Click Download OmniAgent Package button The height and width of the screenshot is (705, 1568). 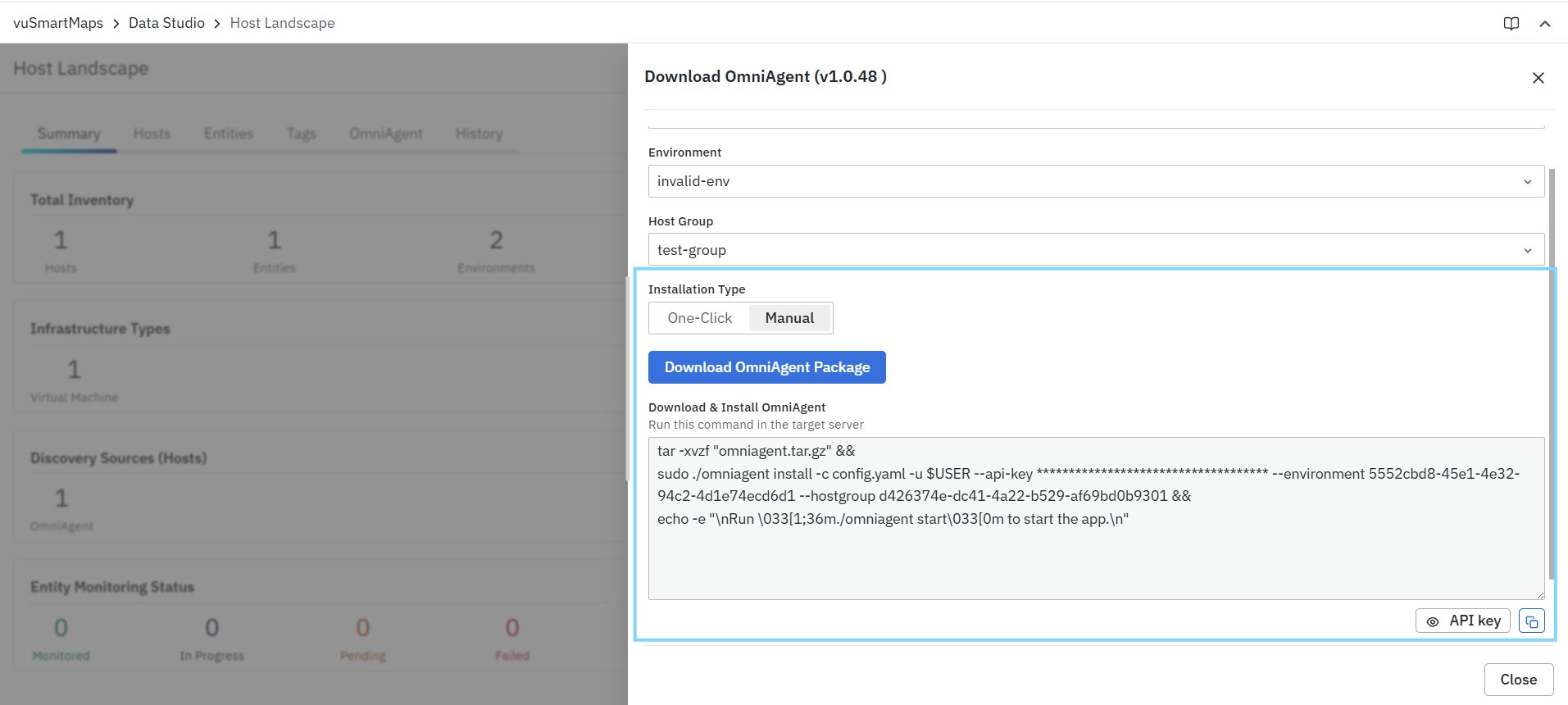click(767, 367)
